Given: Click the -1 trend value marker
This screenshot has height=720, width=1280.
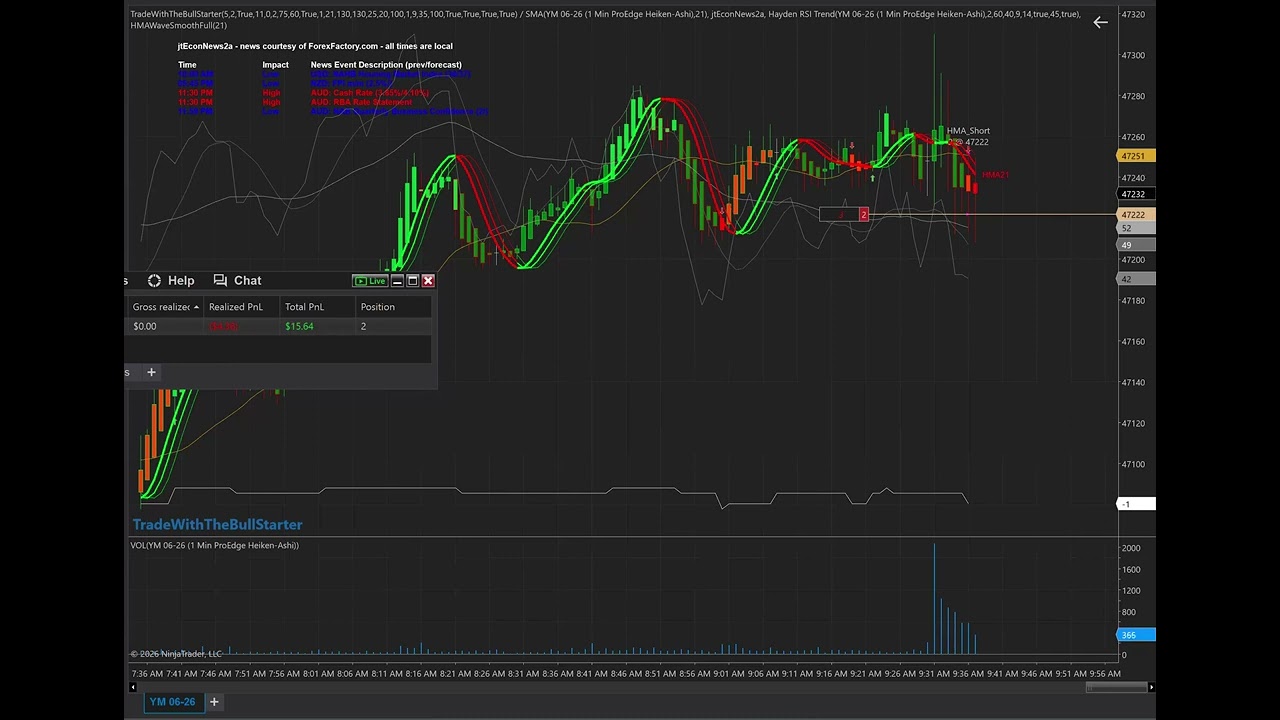Looking at the screenshot, I should (1136, 504).
